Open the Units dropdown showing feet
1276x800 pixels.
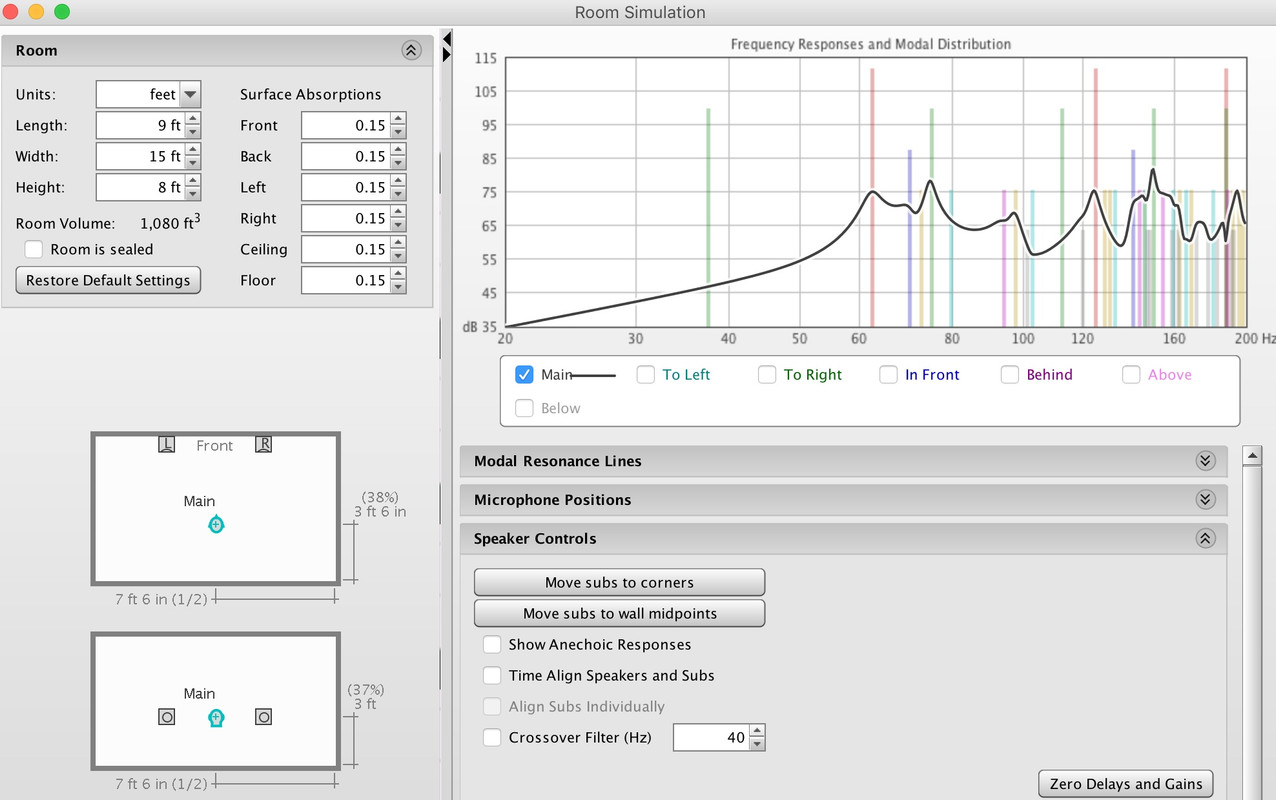[x=149, y=94]
